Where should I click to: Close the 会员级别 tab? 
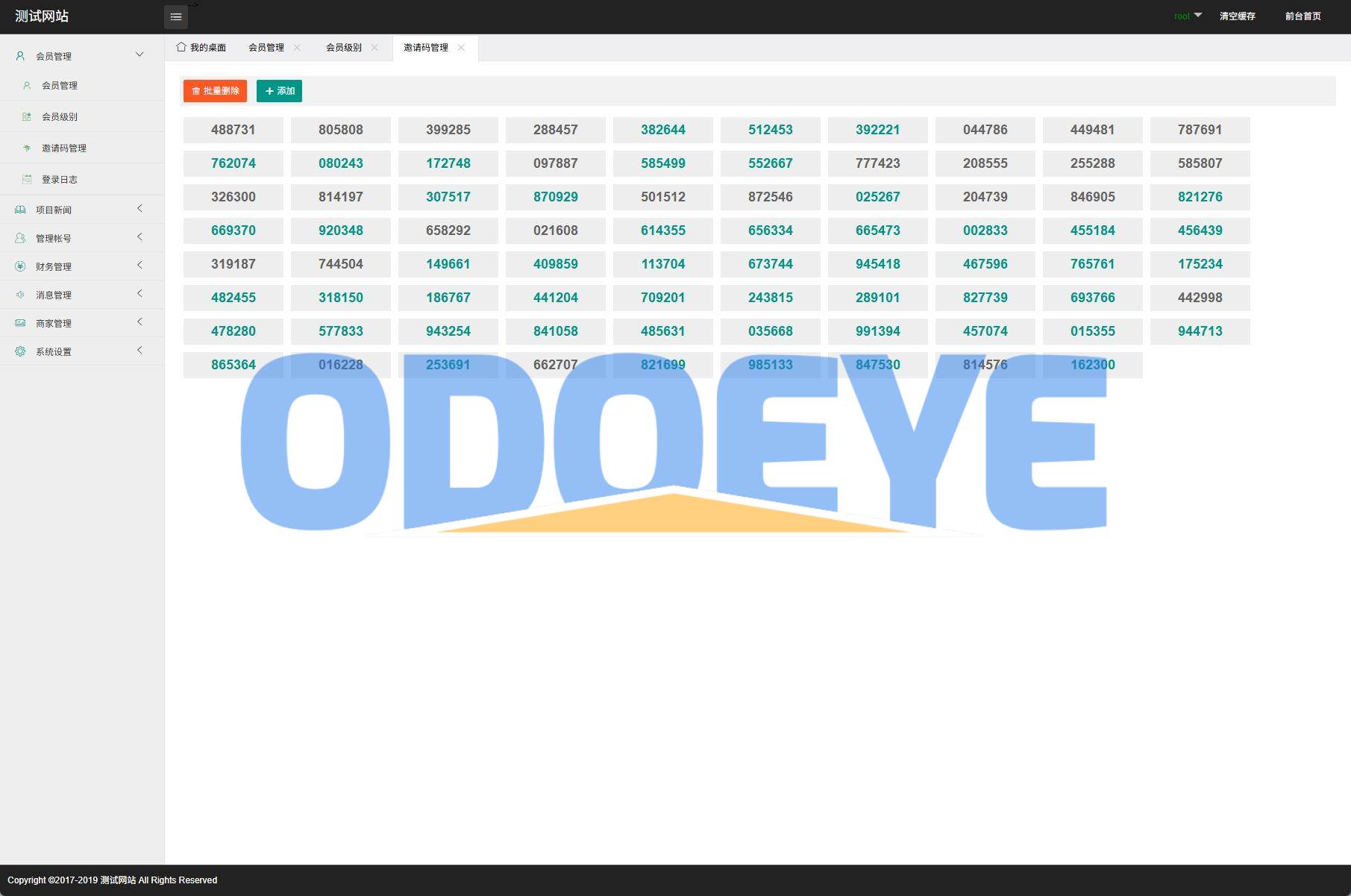click(374, 48)
